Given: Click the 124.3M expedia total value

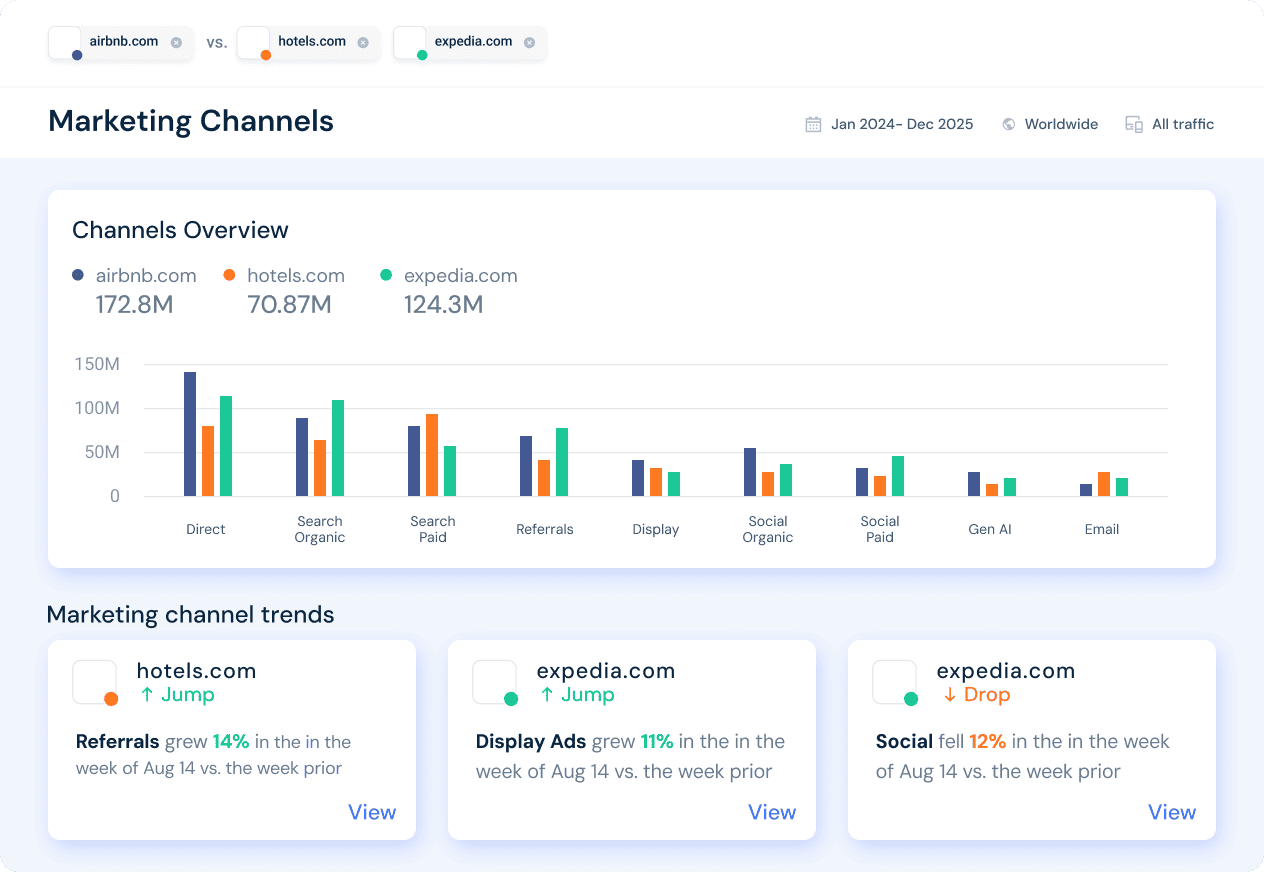Looking at the screenshot, I should [443, 304].
